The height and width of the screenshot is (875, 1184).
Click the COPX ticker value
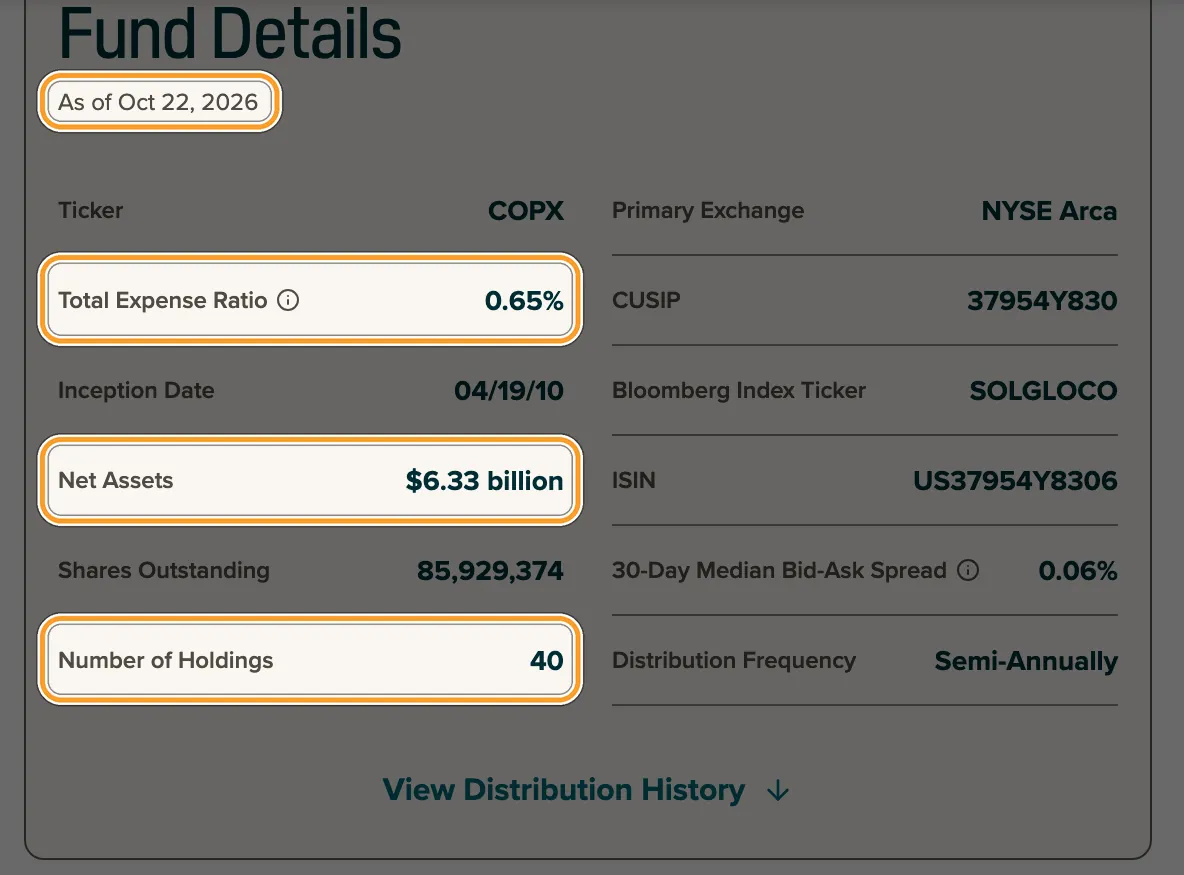[x=526, y=211]
